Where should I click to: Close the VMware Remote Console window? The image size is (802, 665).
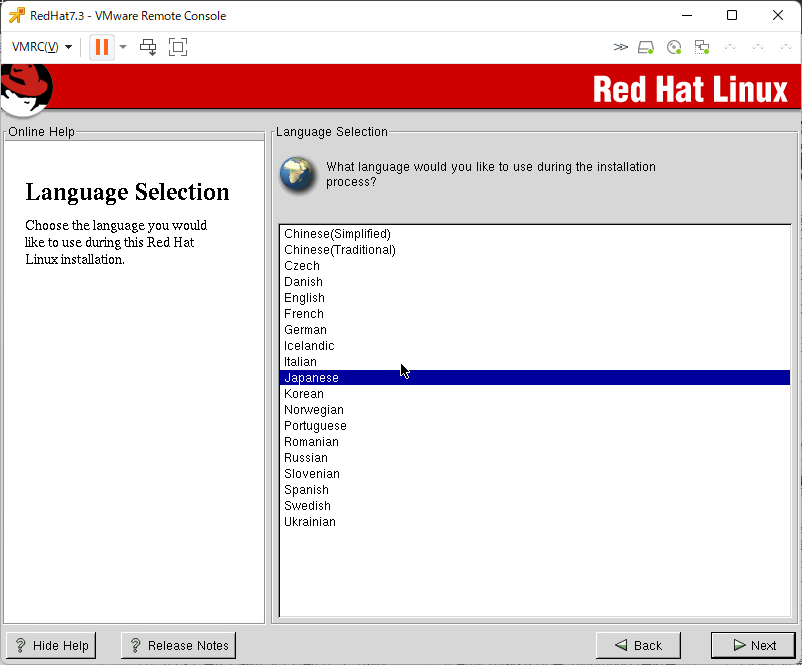coord(777,15)
